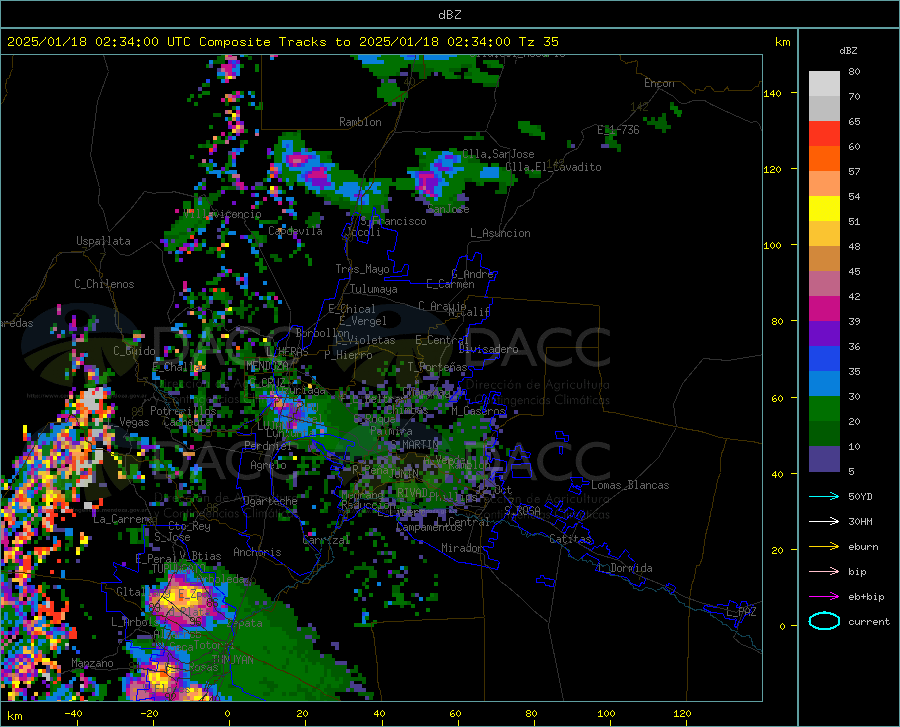Click the Catitas map label
This screenshot has width=900, height=727.
(570, 539)
